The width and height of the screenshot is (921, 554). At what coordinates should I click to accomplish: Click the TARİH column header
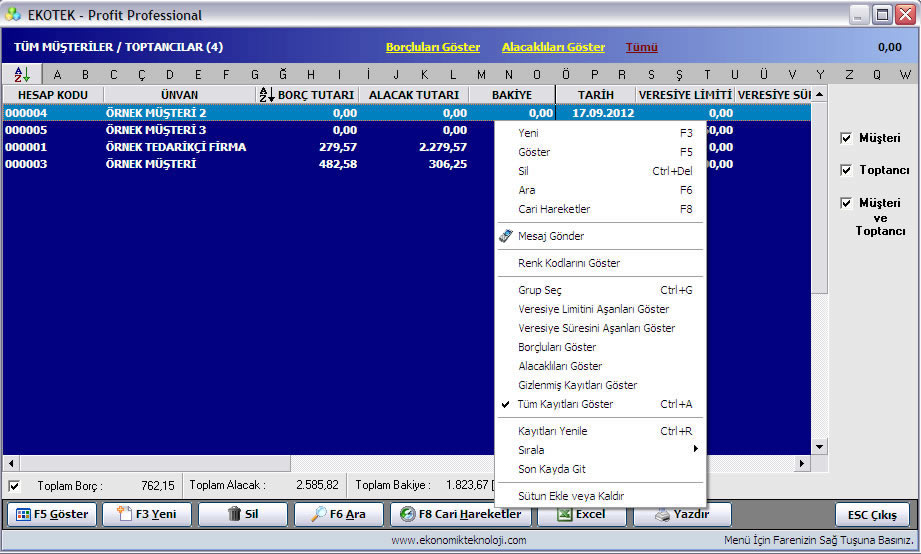(x=595, y=95)
